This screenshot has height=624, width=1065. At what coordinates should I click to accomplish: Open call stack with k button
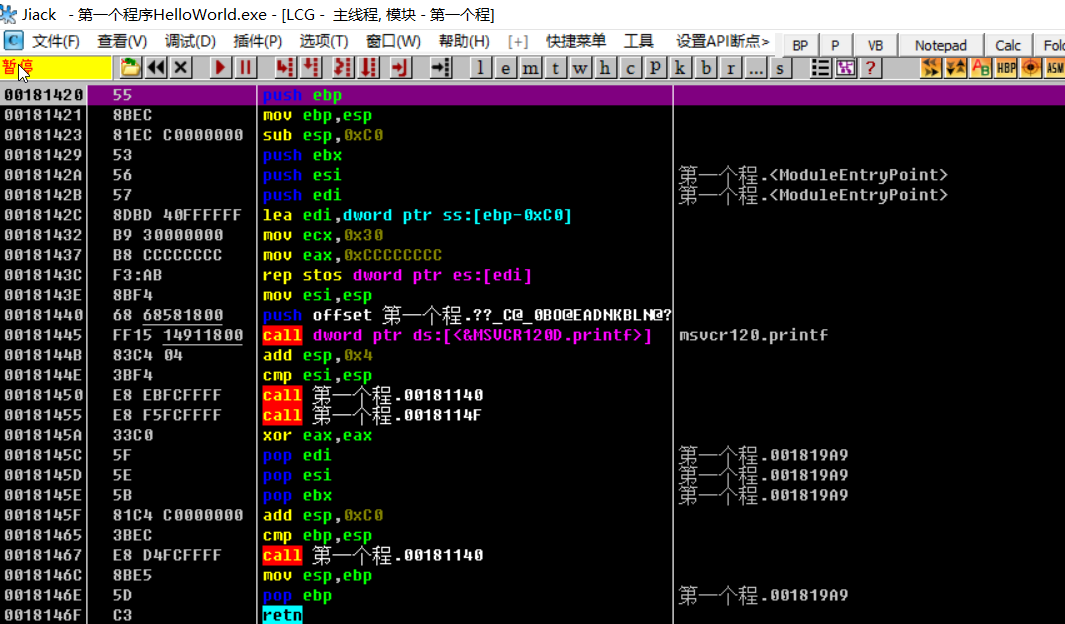[680, 68]
